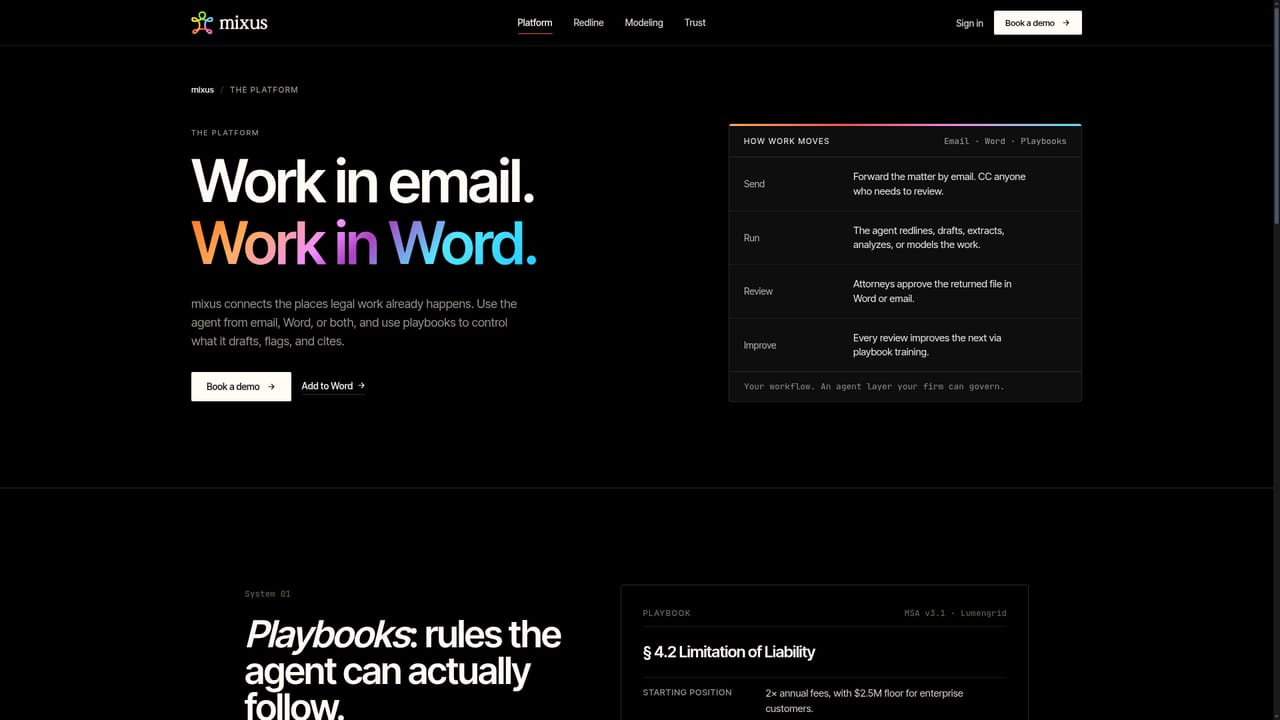
Task: Click Book a demo in header
Action: click(x=1037, y=23)
